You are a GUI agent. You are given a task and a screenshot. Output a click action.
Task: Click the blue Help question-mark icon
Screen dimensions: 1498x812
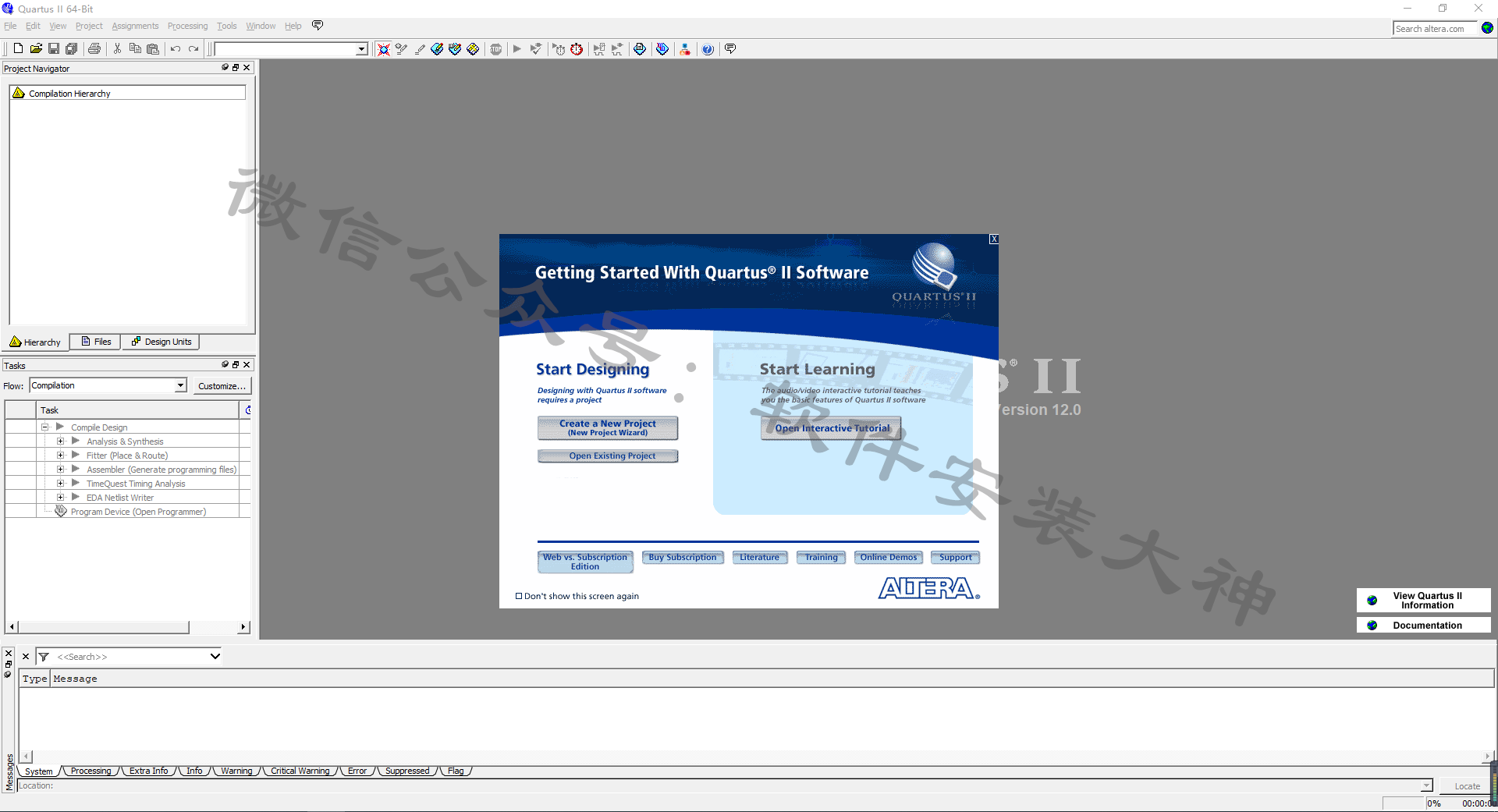tap(708, 49)
